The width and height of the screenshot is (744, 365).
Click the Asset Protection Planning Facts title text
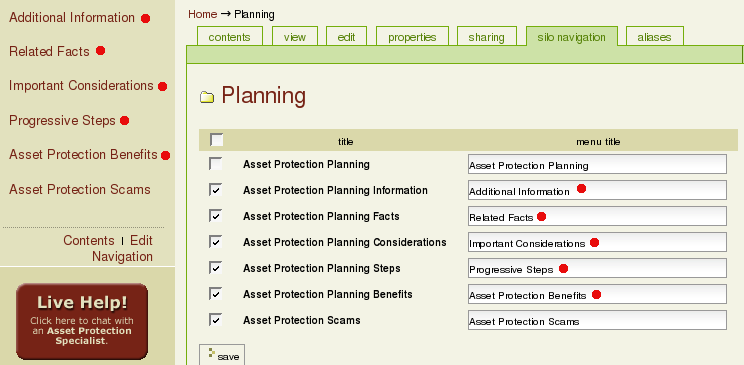(x=321, y=216)
